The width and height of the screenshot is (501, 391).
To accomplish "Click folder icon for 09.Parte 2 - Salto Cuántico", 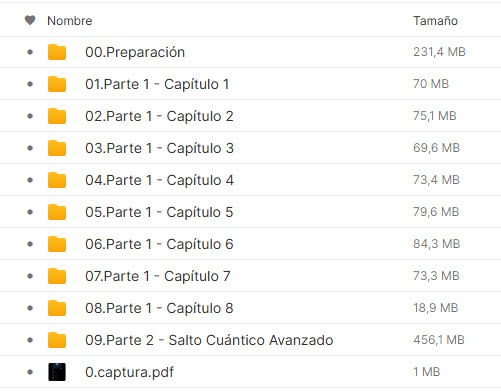I will pyautogui.click(x=57, y=340).
